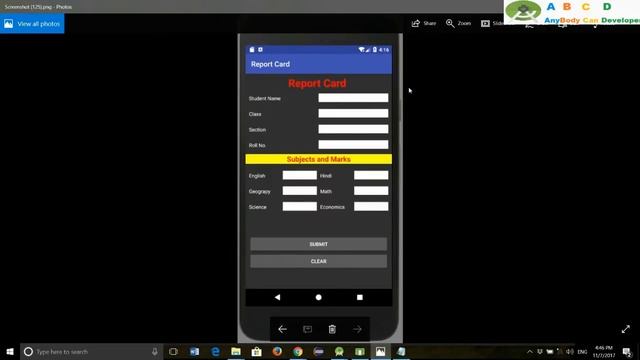The image size is (640, 360).
Task: Go to next photo with right arrow
Action: click(x=357, y=329)
